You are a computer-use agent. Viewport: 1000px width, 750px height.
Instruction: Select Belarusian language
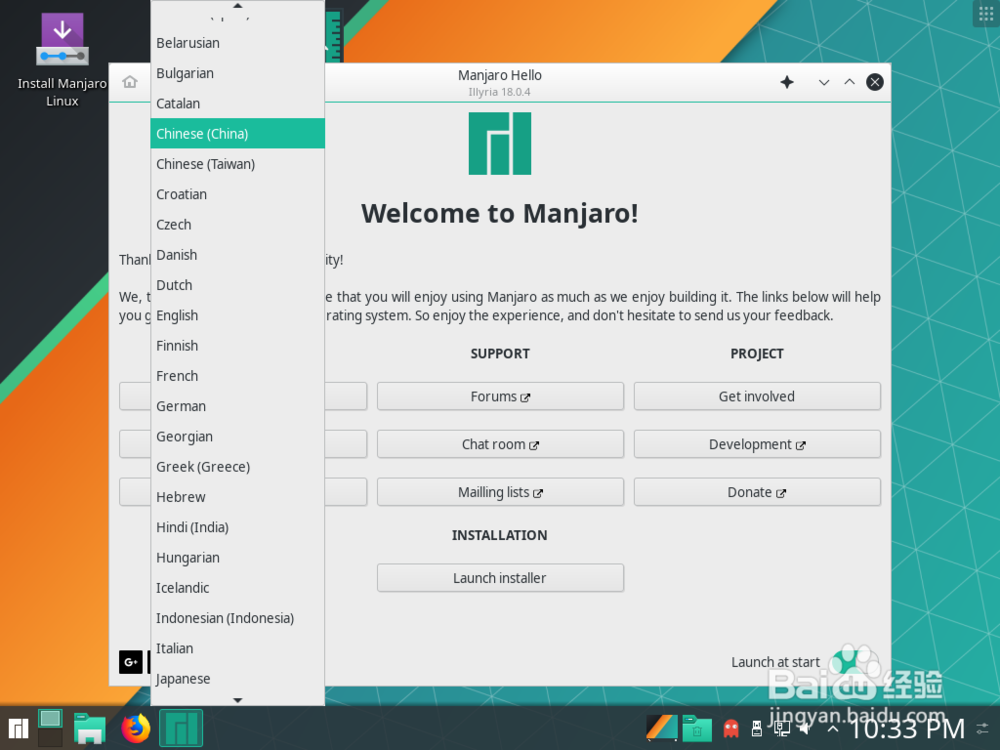(x=238, y=43)
